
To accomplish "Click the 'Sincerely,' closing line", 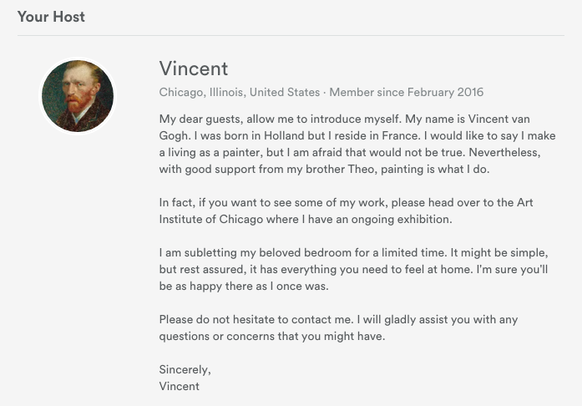I will [185, 370].
